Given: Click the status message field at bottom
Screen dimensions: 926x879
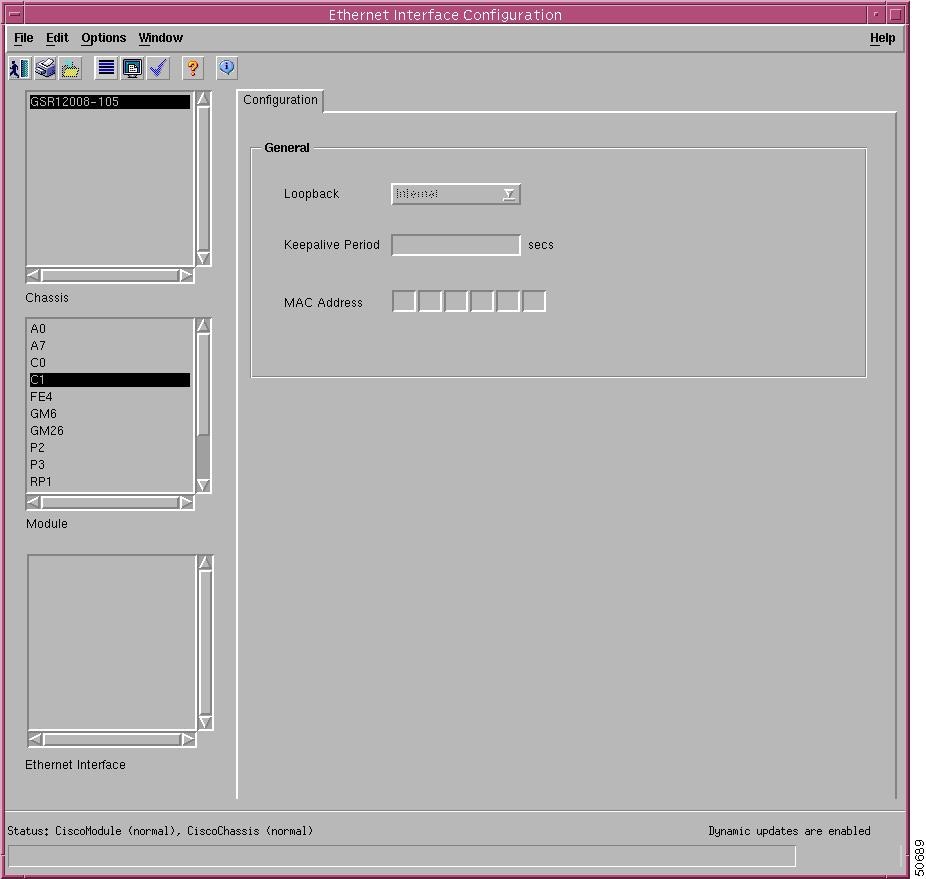Looking at the screenshot, I should point(402,857).
